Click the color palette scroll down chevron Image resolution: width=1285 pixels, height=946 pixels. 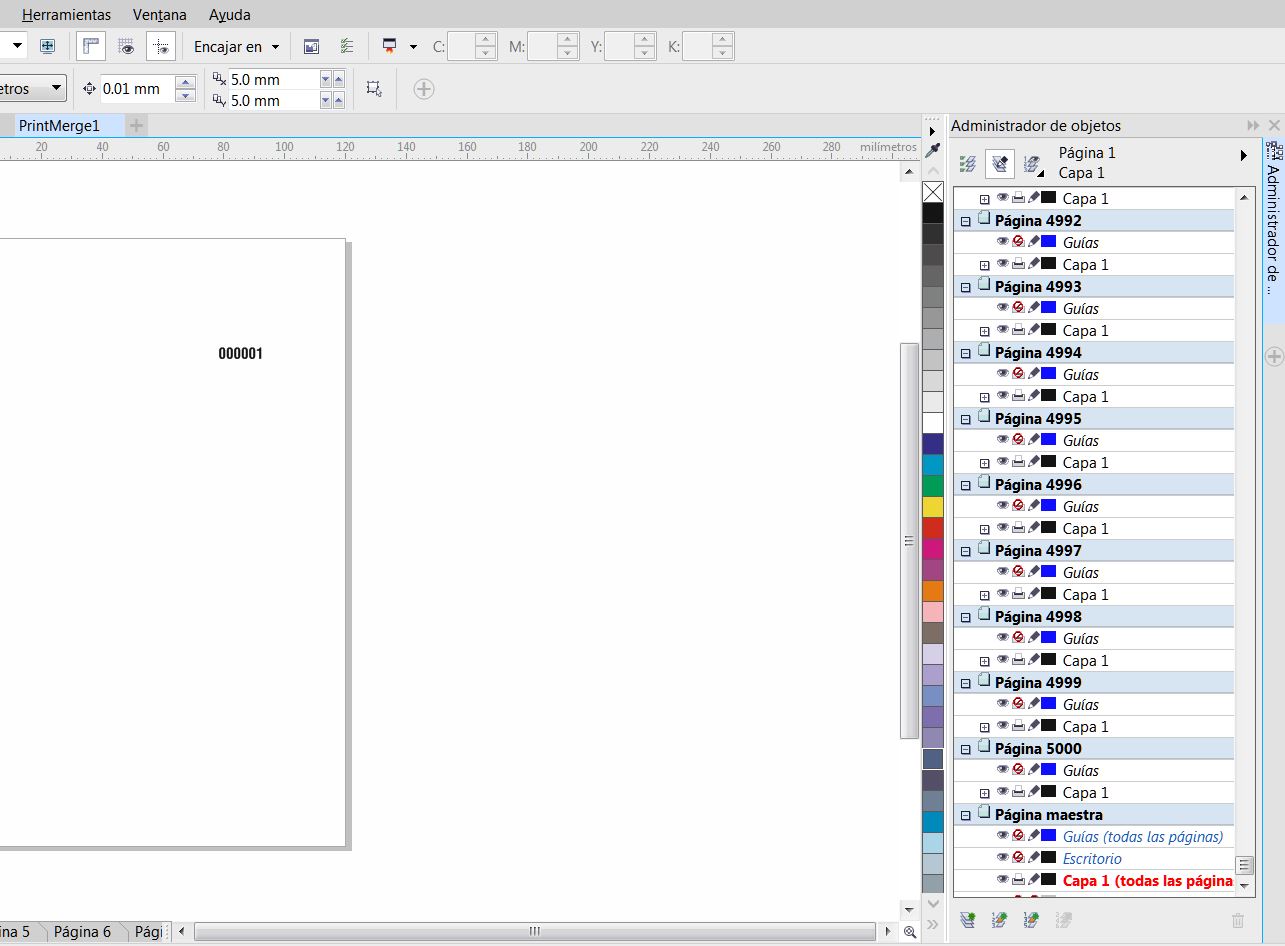tap(933, 904)
